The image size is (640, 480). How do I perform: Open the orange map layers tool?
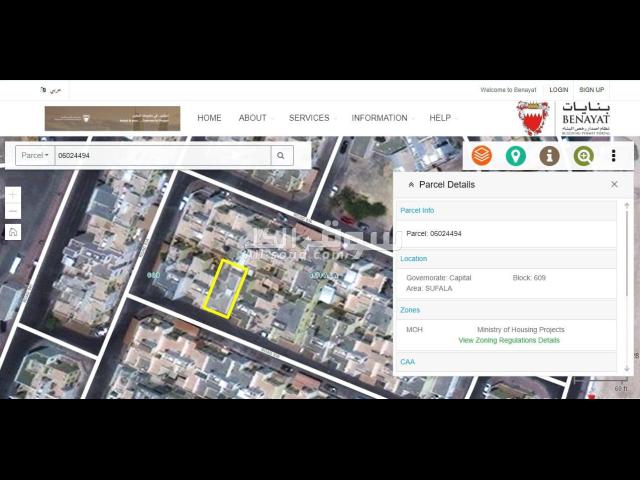[482, 156]
